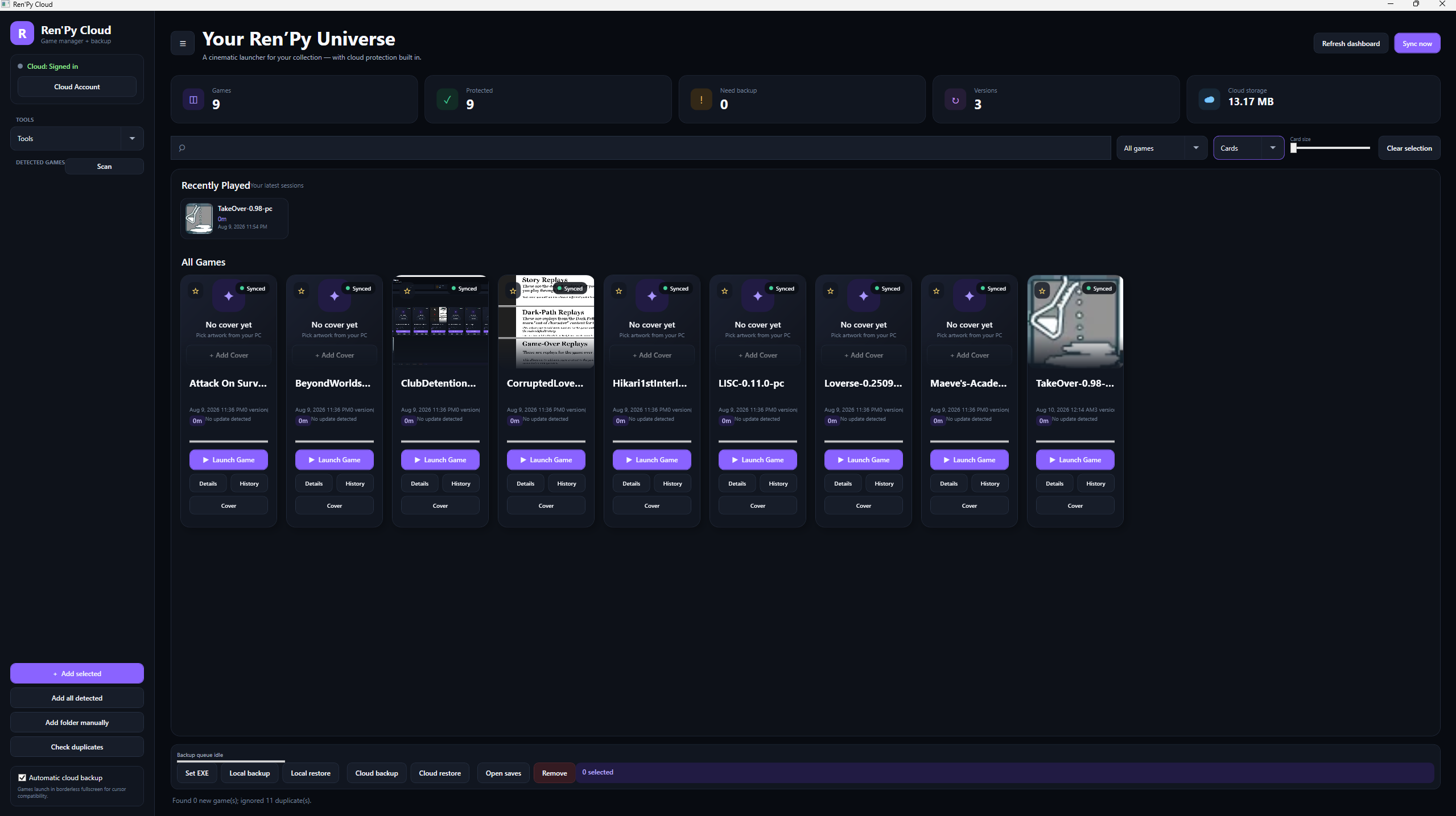Run Check duplicates
The width and height of the screenshot is (1456, 816).
[x=77, y=747]
